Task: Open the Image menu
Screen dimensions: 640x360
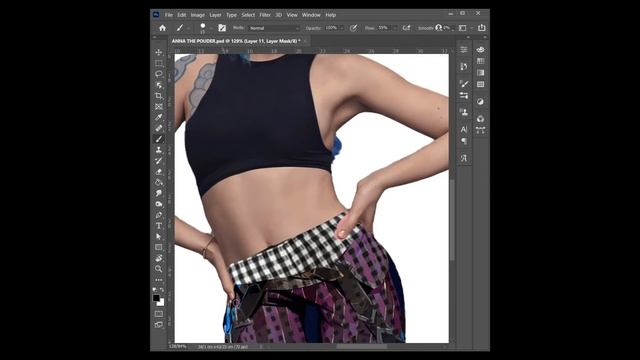Action: 198,15
